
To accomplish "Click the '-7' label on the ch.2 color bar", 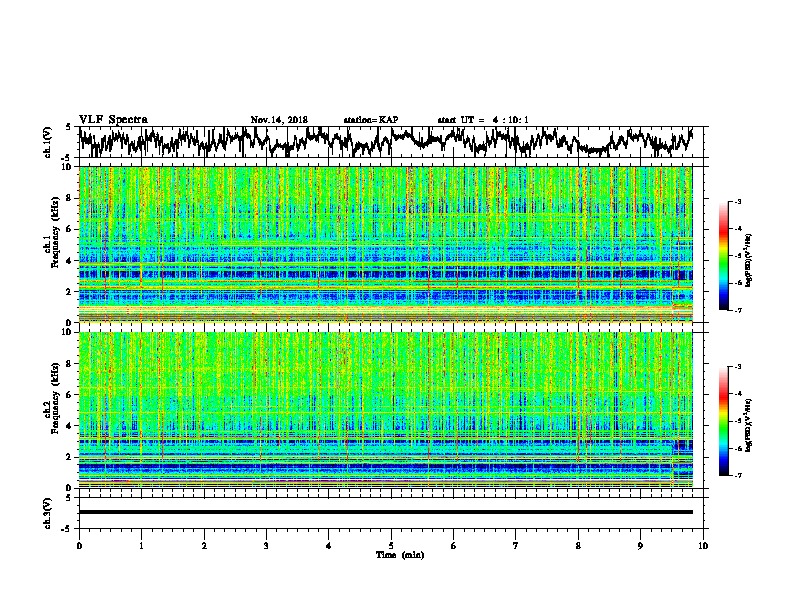I will 738,476.
